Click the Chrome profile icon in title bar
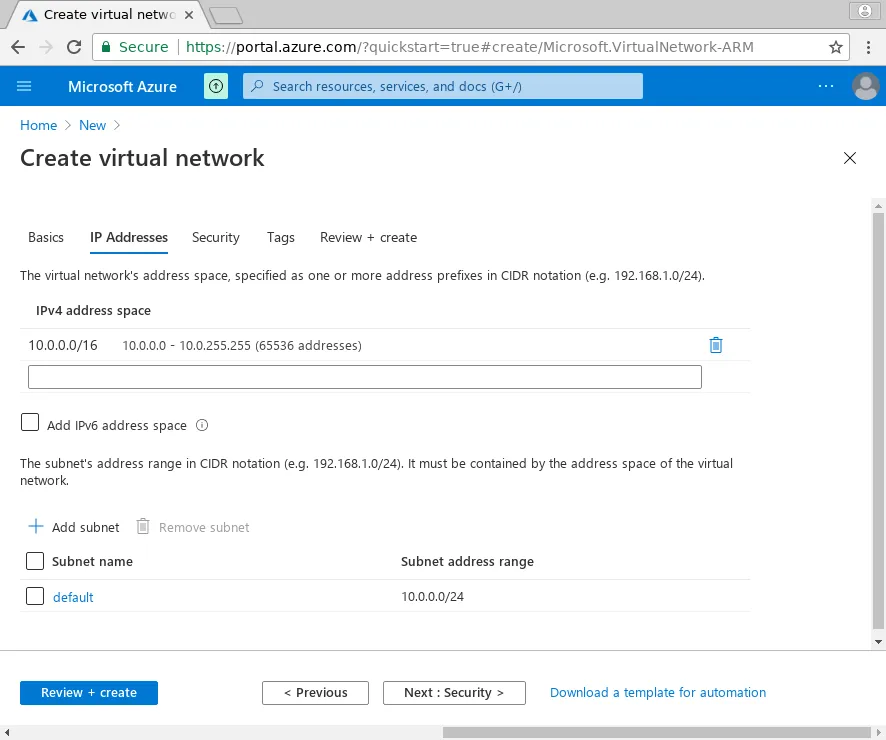This screenshot has width=886, height=740. pos(865,11)
